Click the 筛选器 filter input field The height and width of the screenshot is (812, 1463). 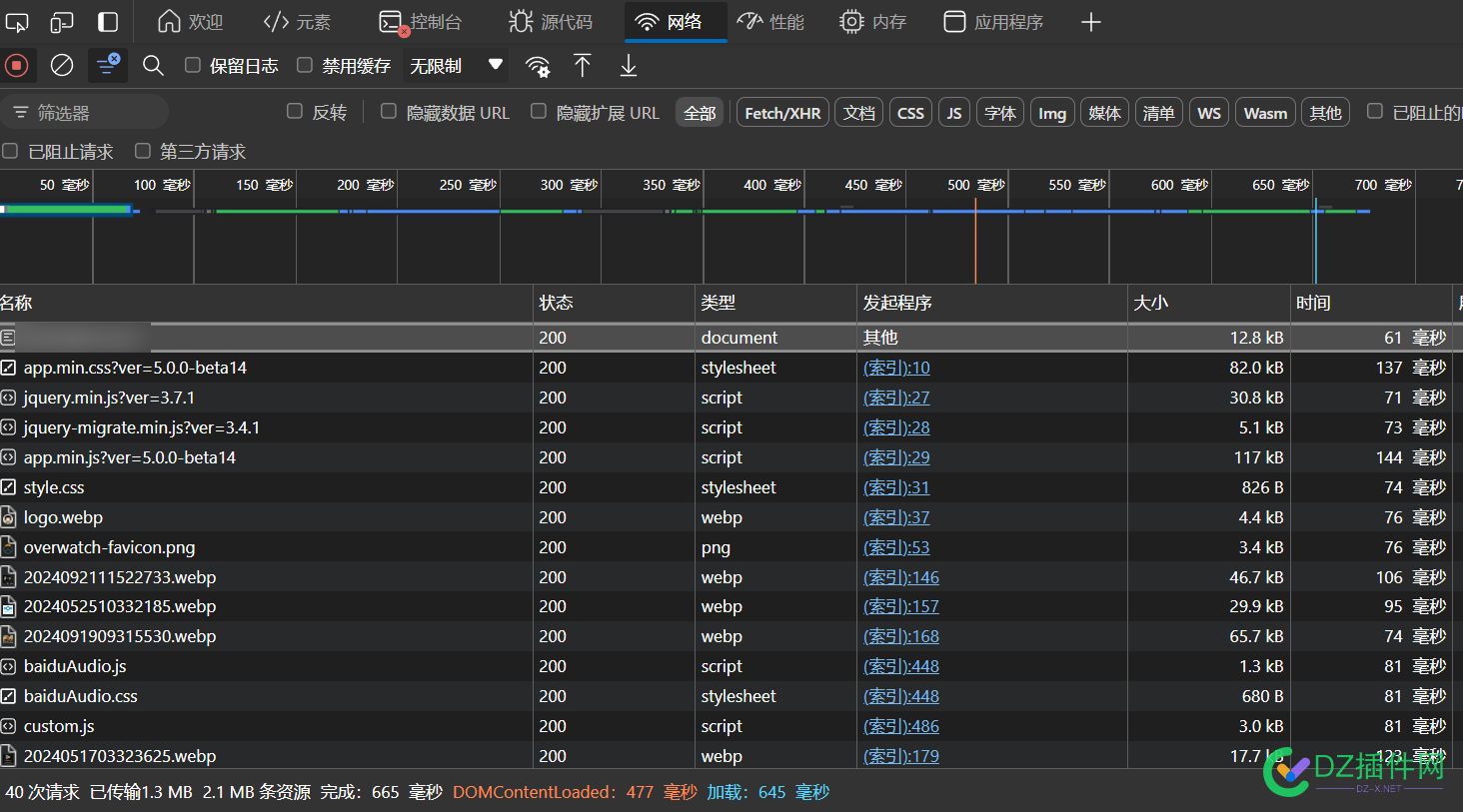85,113
